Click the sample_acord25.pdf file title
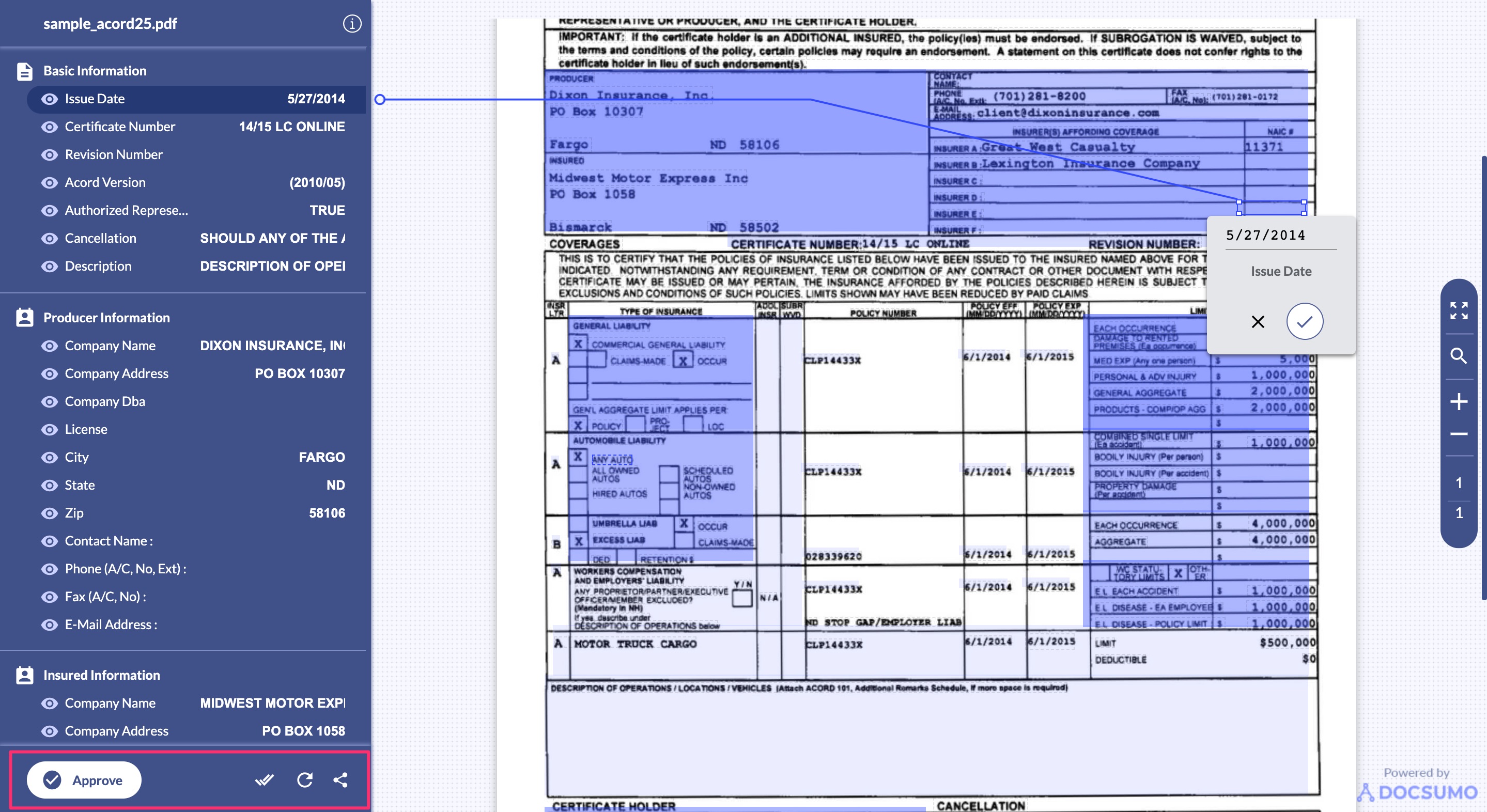 click(110, 24)
